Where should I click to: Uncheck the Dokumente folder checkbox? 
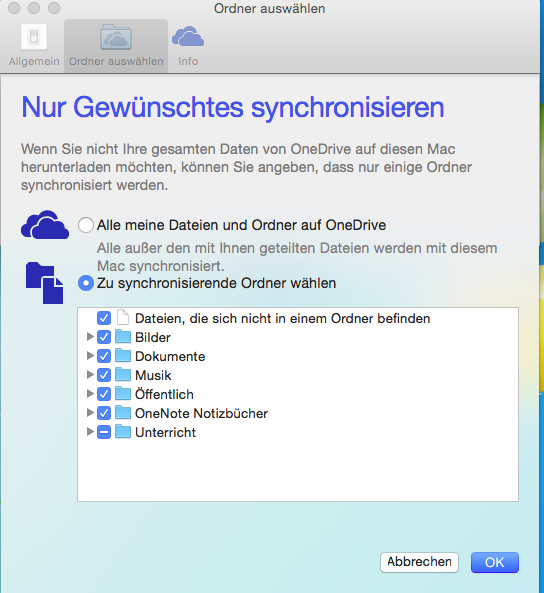tap(104, 356)
